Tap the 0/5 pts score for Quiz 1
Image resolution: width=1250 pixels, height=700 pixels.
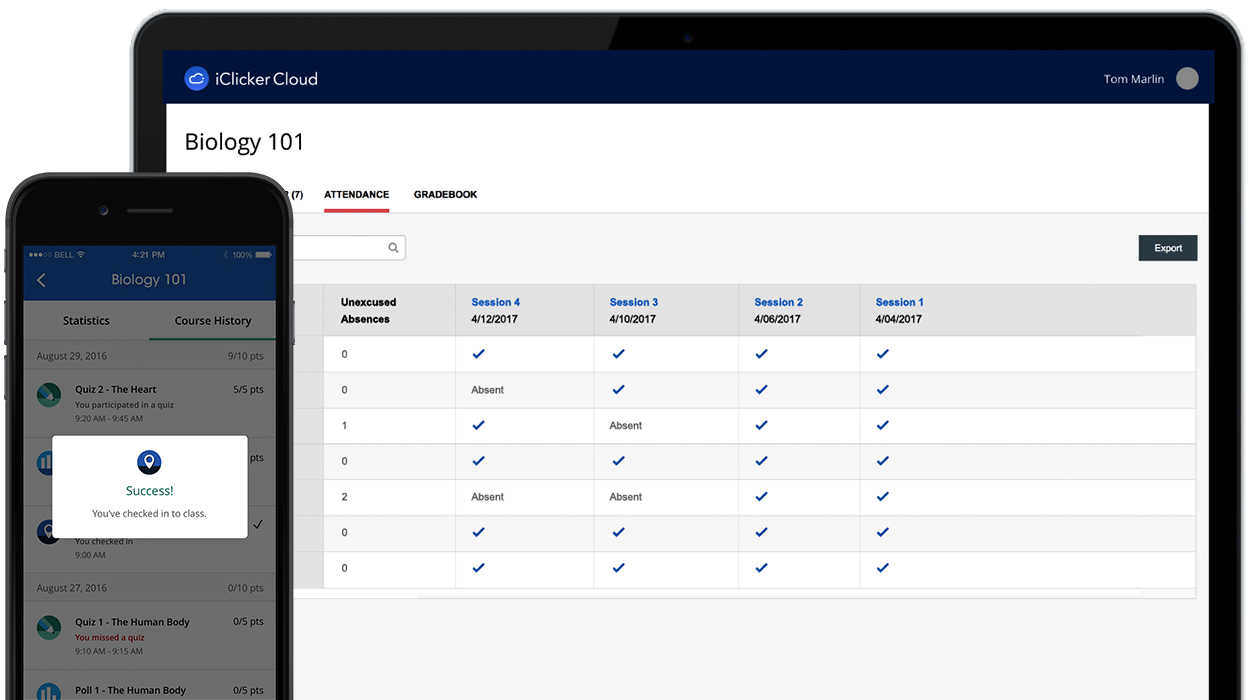point(249,622)
